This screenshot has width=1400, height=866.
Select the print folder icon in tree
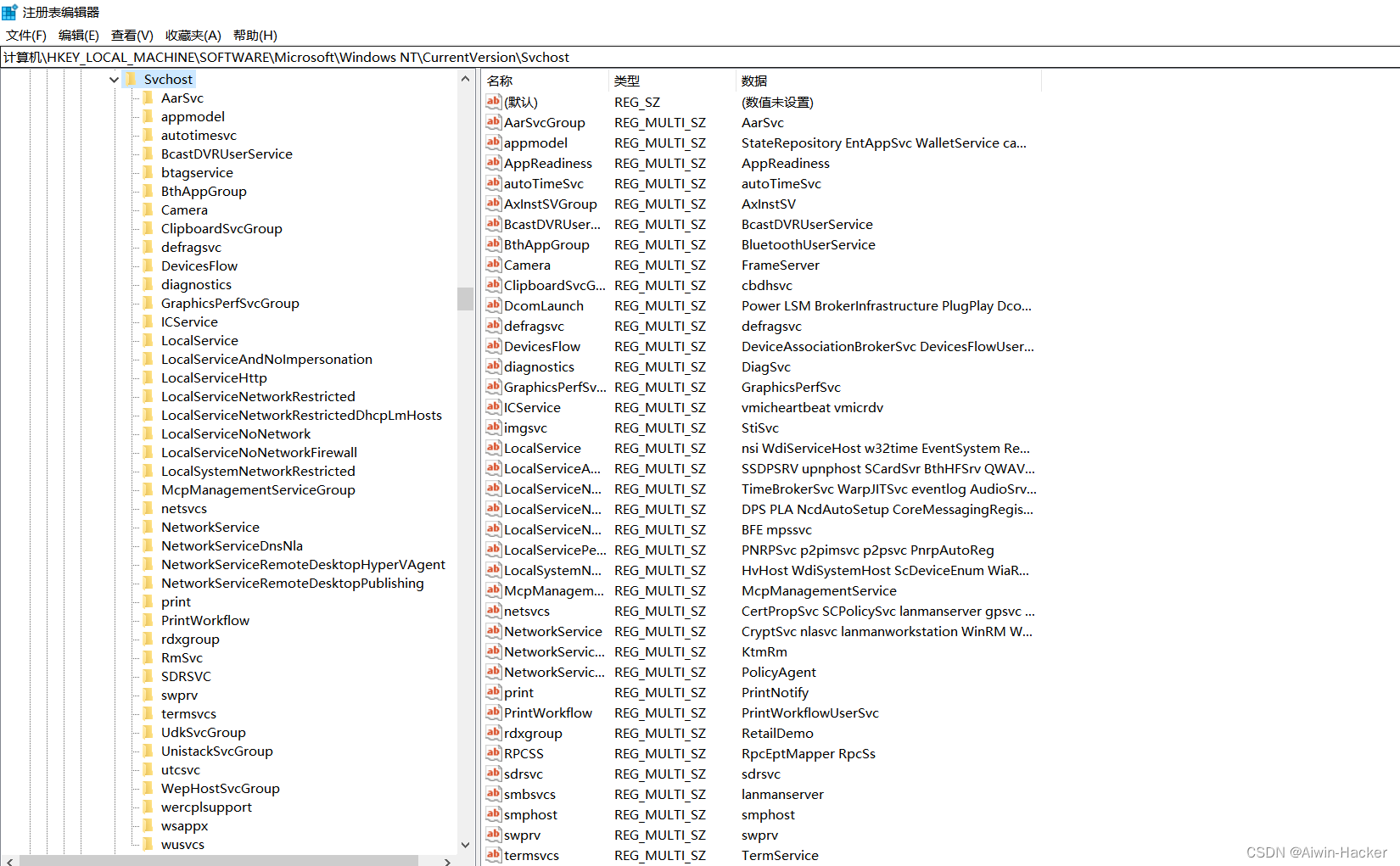click(149, 601)
